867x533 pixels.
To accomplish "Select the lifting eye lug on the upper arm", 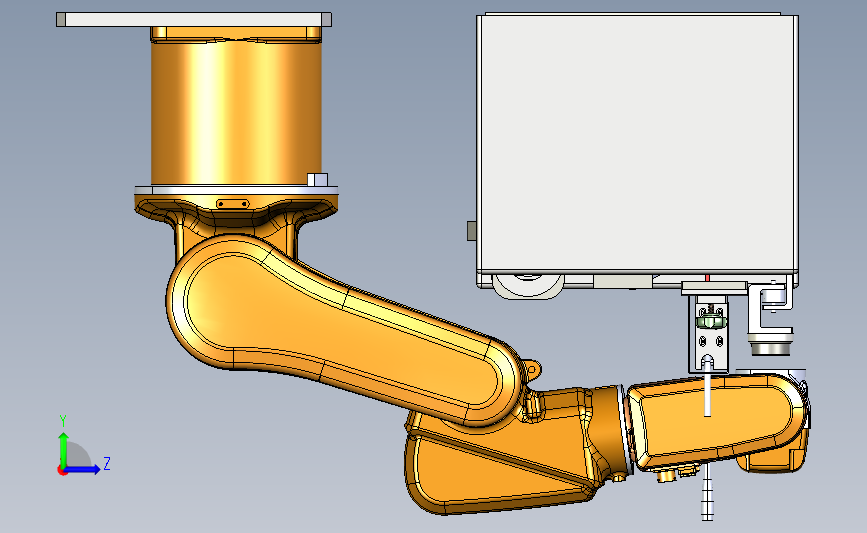I will click(531, 369).
